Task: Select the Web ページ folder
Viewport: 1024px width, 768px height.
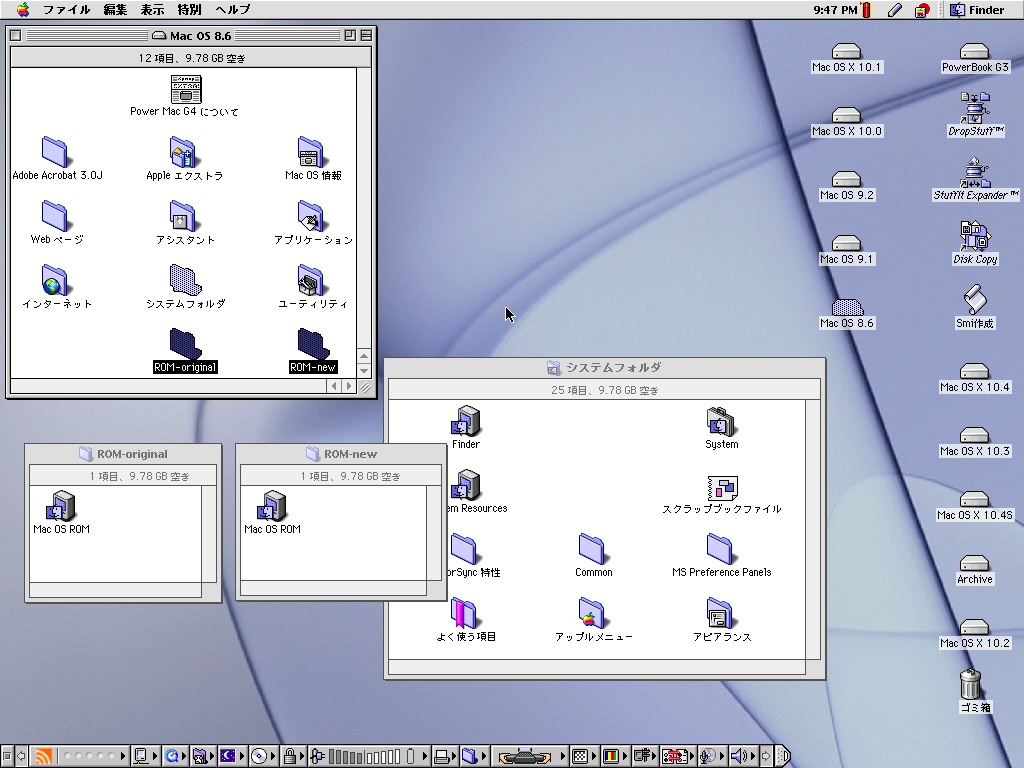Action: (x=56, y=216)
